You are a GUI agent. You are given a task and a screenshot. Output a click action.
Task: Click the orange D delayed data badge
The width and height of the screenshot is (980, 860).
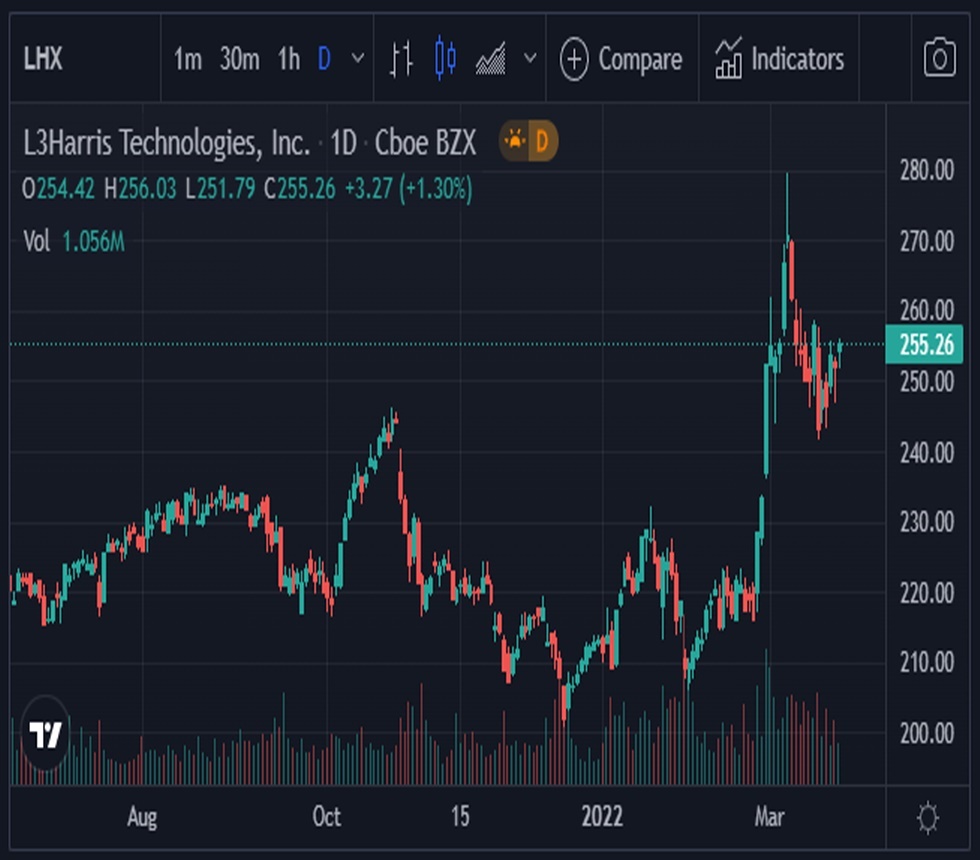(542, 141)
